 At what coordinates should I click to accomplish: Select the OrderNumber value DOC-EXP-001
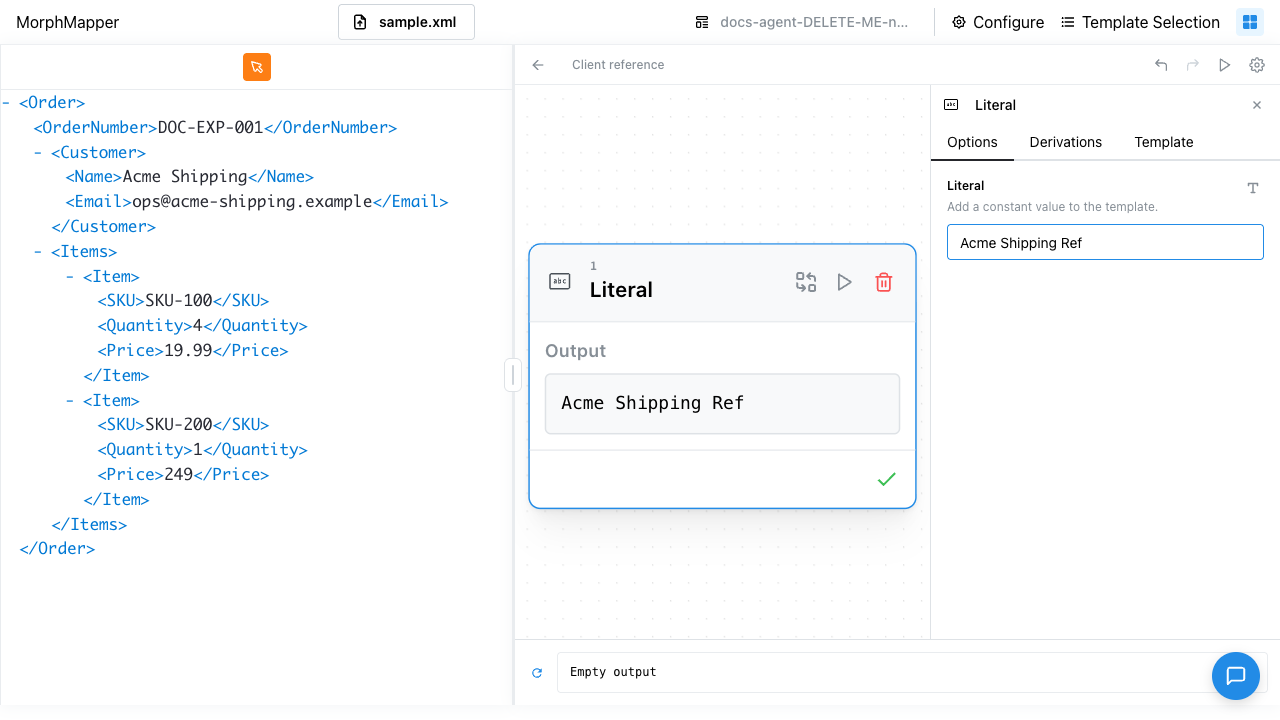[x=210, y=127]
